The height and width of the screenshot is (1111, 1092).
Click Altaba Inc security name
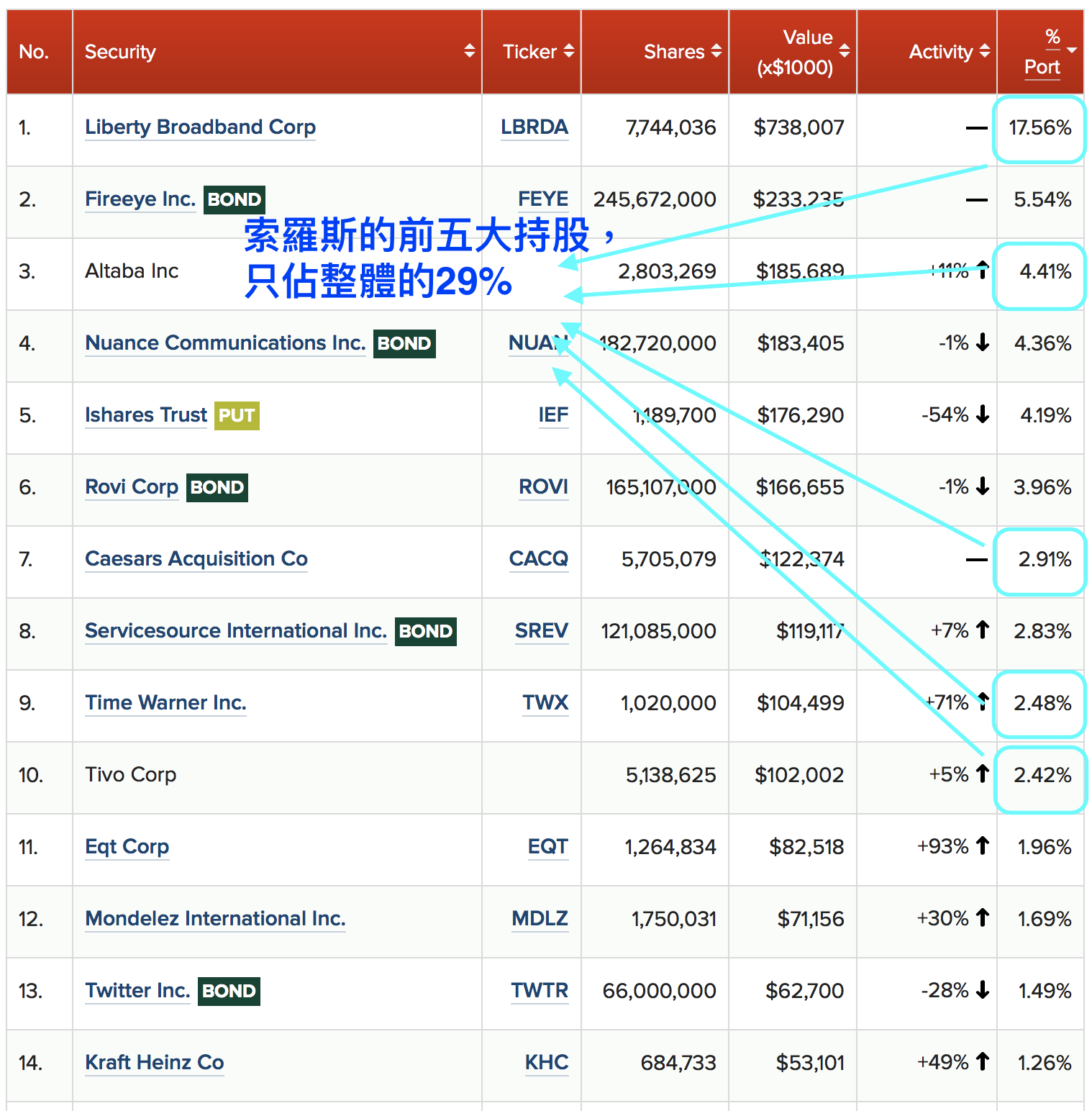(132, 271)
